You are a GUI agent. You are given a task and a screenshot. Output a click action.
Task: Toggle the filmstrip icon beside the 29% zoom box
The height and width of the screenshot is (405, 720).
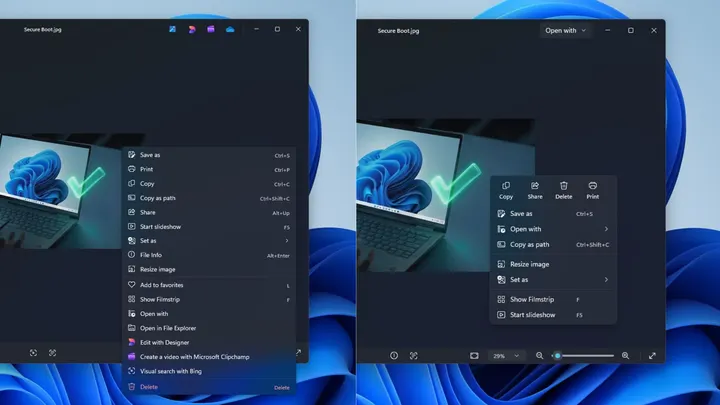[x=474, y=355]
